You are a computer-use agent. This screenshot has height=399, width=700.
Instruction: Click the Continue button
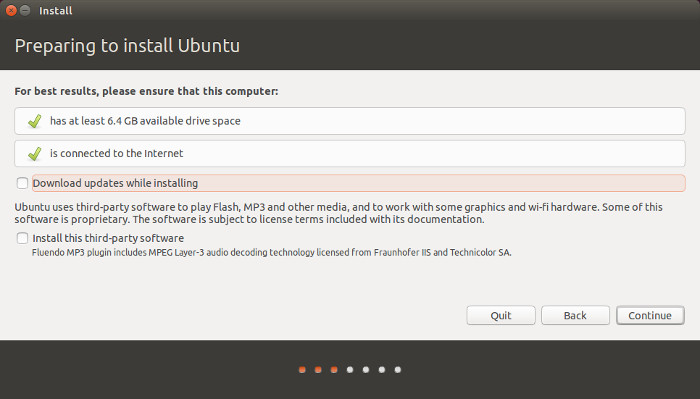[x=650, y=315]
